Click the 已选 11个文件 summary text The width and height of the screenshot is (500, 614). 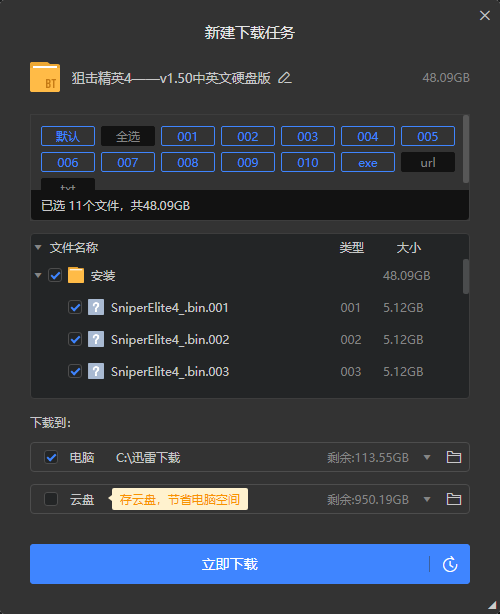(116, 206)
